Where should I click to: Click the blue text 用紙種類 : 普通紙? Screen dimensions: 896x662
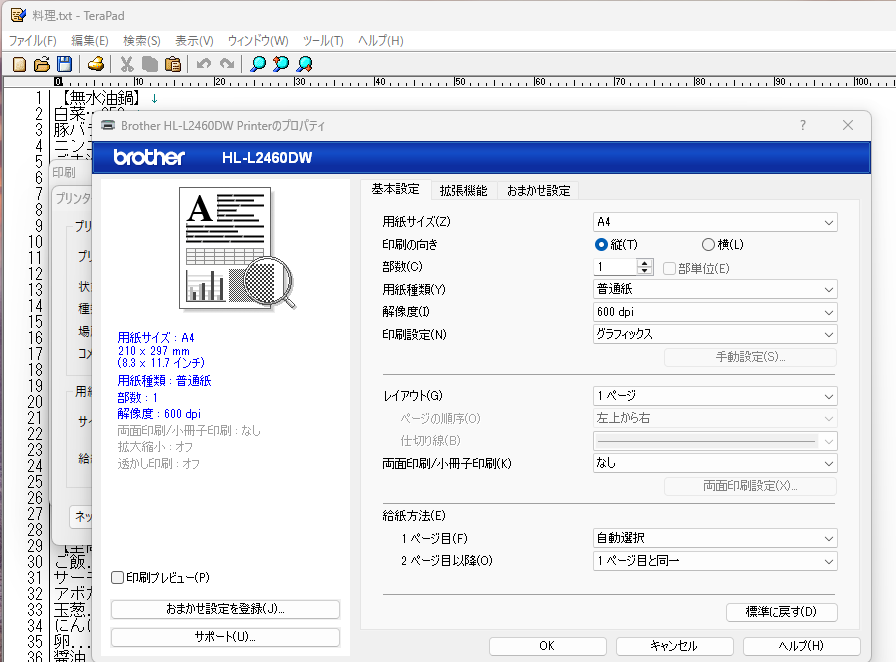click(165, 381)
